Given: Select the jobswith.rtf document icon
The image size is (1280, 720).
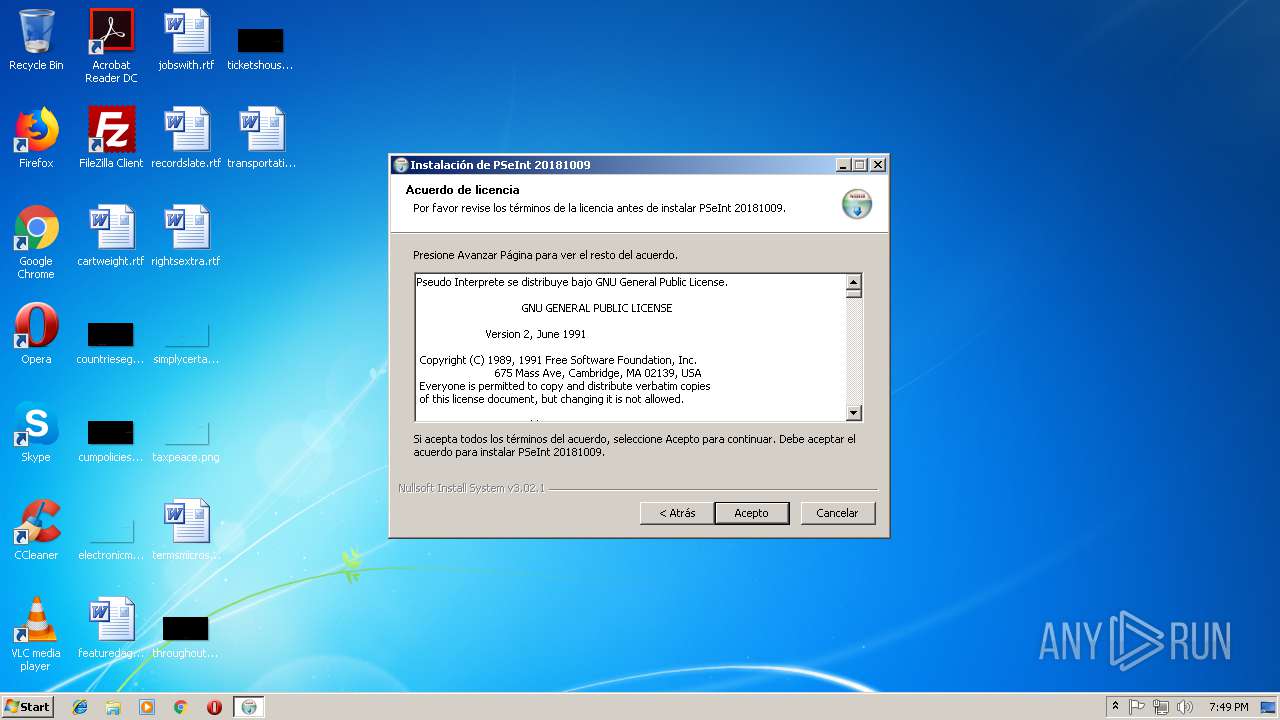Looking at the screenshot, I should point(186,40).
